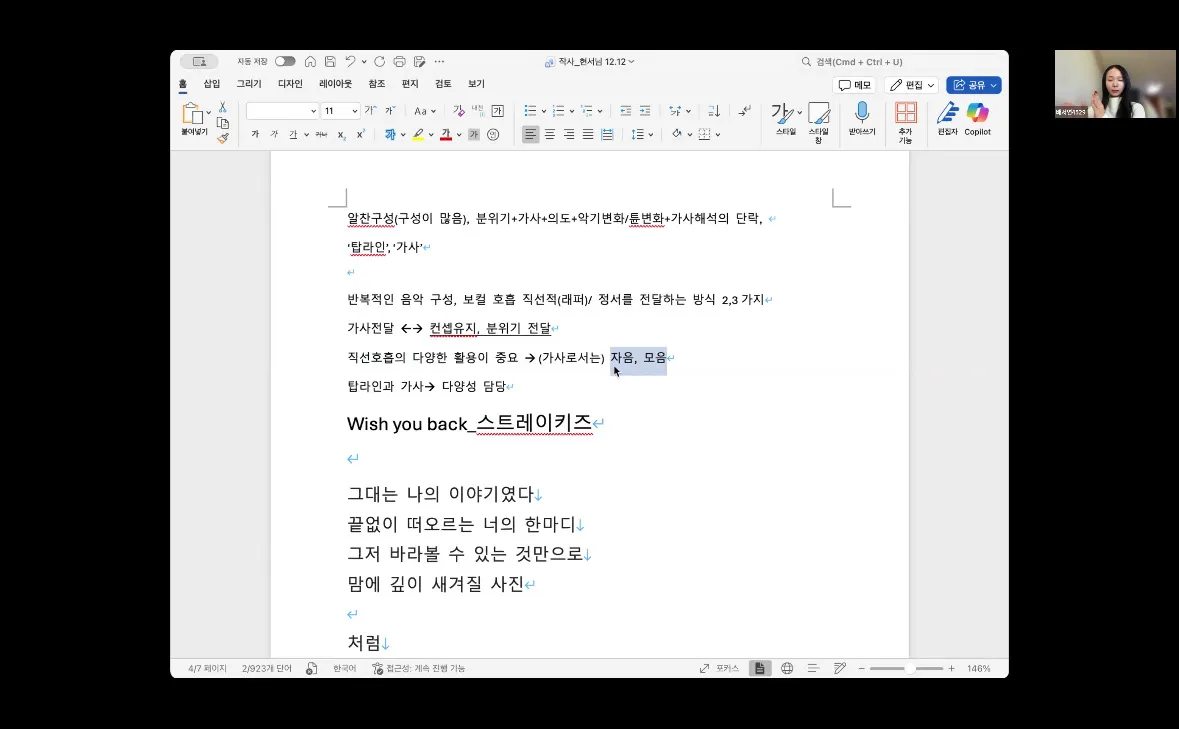The width and height of the screenshot is (1179, 729).
Task: Toggle the 자동 저장 autosave switch
Action: point(285,62)
